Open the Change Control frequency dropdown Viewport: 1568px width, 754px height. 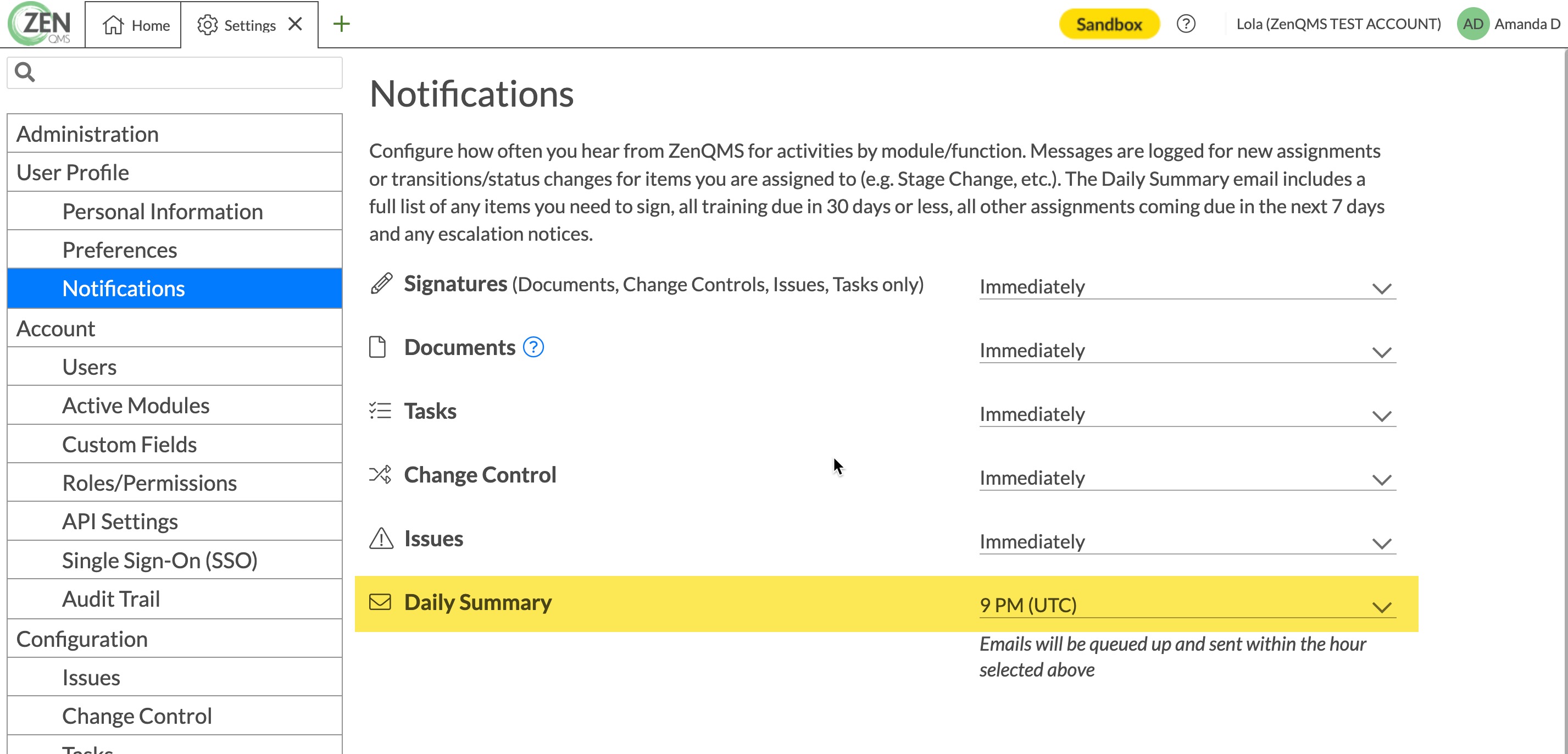click(x=1186, y=478)
